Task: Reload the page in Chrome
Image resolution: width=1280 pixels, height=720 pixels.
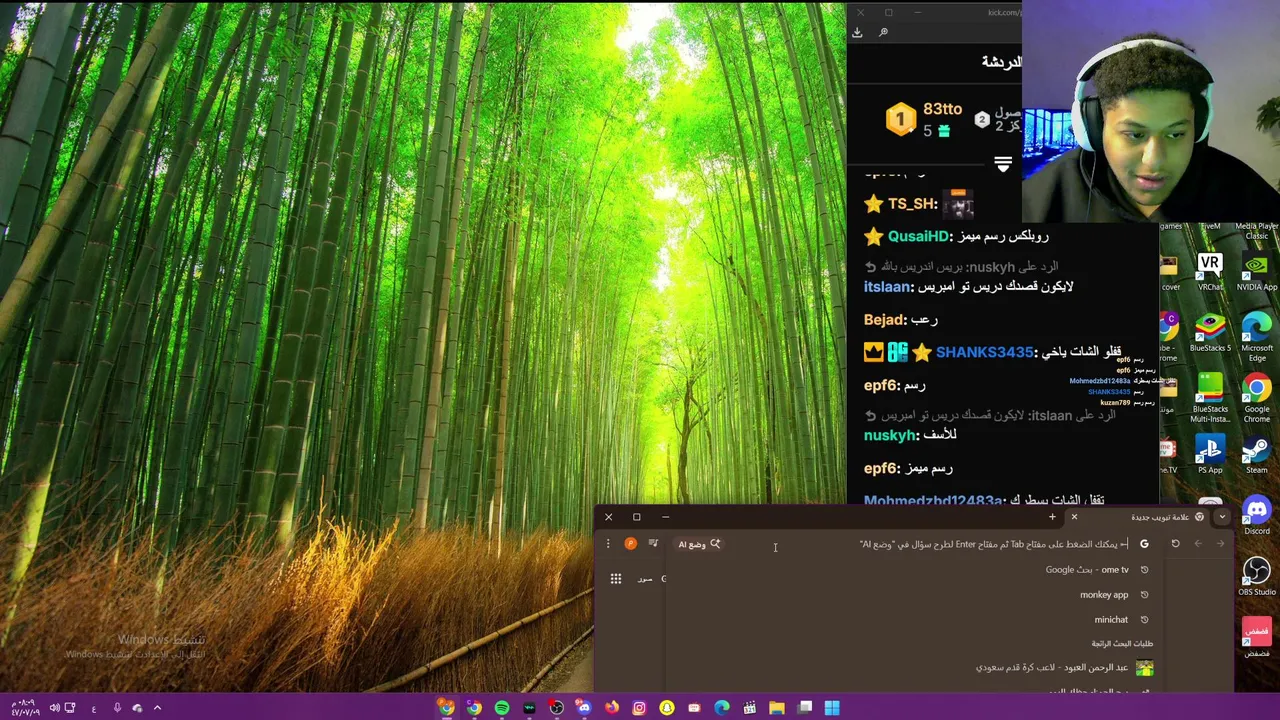Action: pyautogui.click(x=1176, y=544)
